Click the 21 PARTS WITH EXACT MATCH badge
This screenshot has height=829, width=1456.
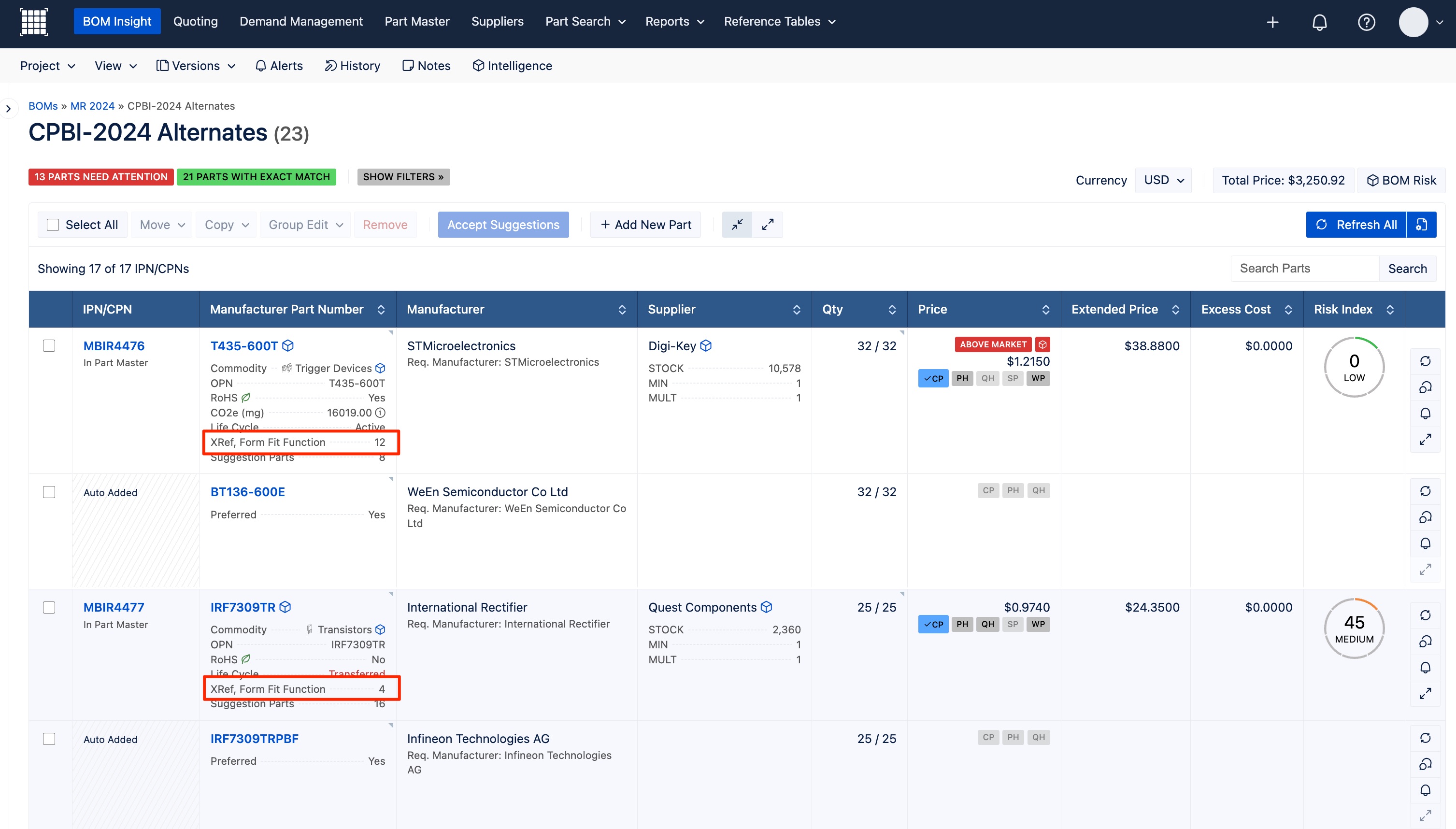pos(256,177)
